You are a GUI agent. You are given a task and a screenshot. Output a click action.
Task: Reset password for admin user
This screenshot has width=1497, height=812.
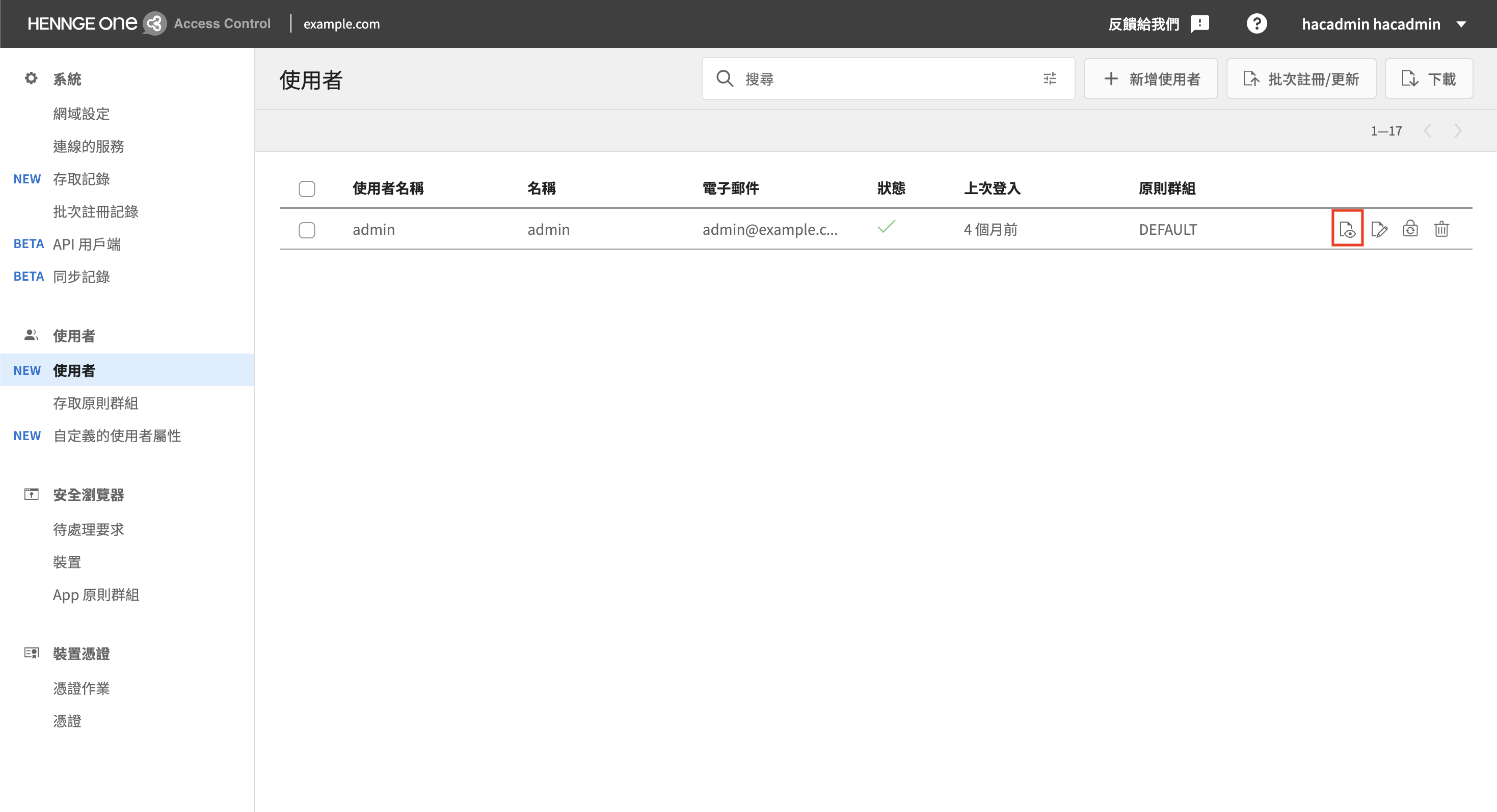pyautogui.click(x=1410, y=229)
